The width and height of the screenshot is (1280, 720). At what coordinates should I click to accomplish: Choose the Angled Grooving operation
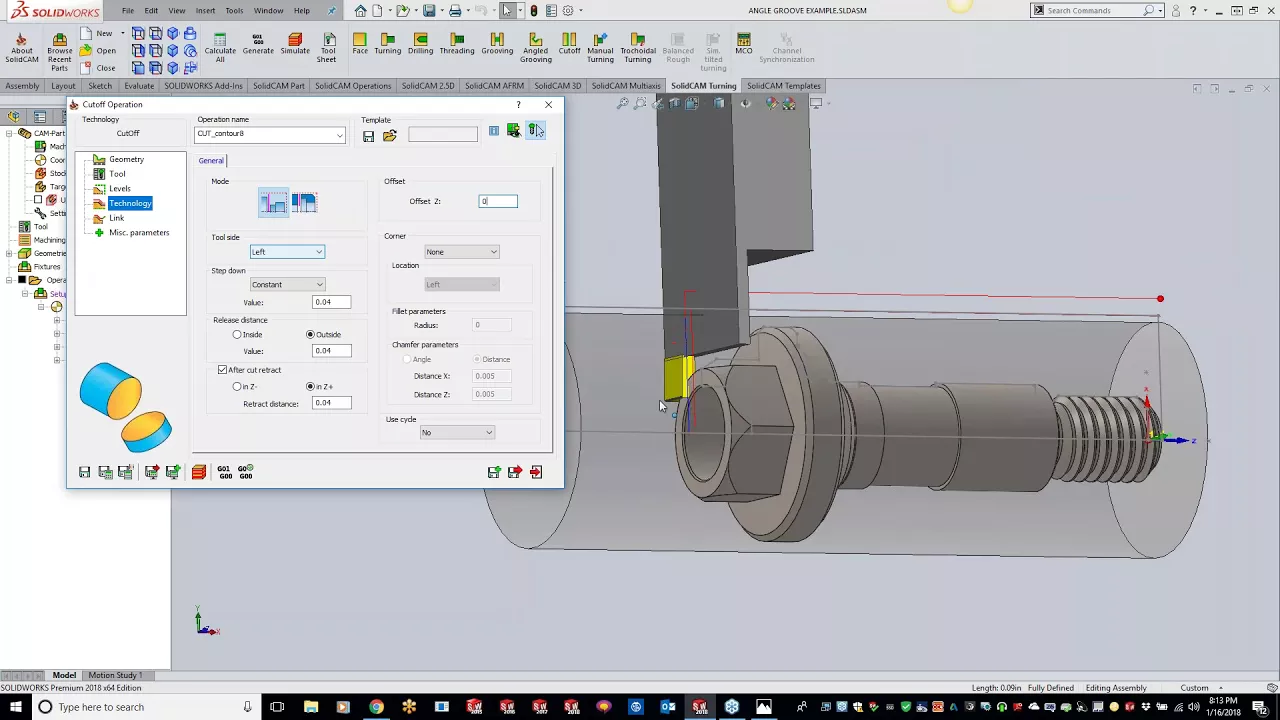tap(536, 47)
